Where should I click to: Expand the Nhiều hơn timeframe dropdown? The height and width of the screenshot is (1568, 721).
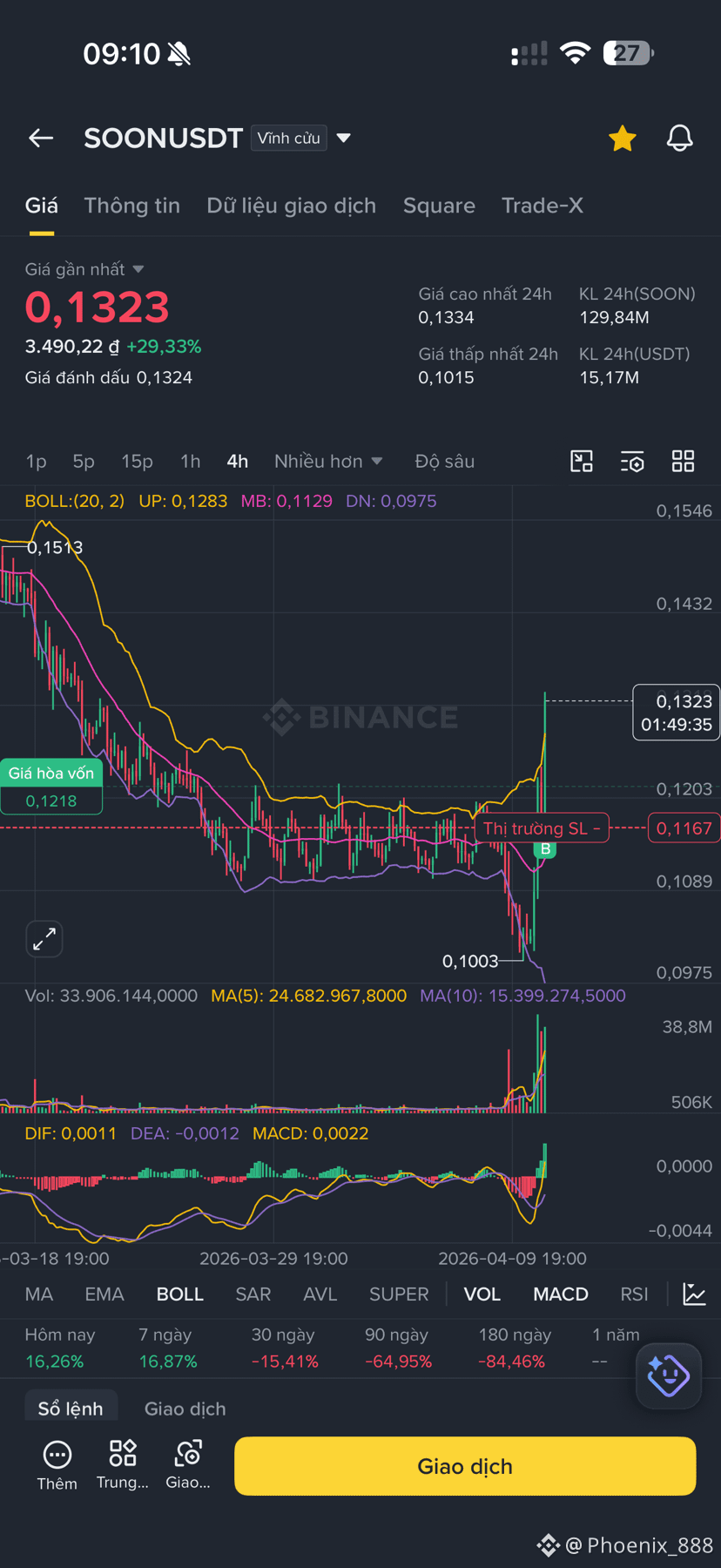(x=328, y=462)
